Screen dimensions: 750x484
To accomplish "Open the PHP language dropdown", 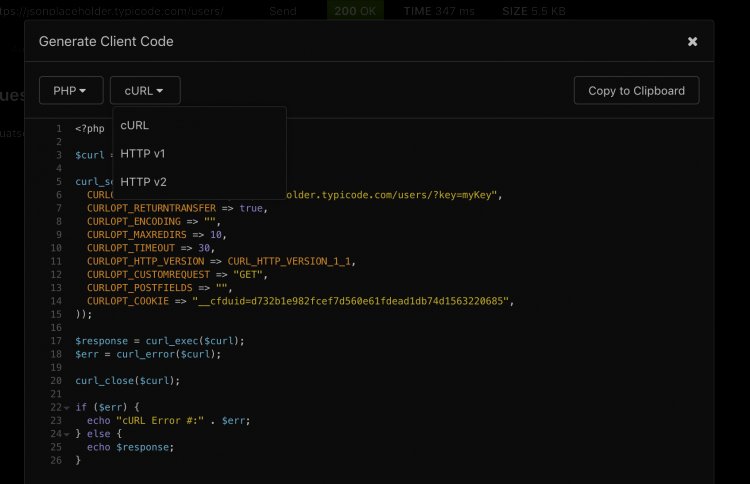I will (x=71, y=90).
